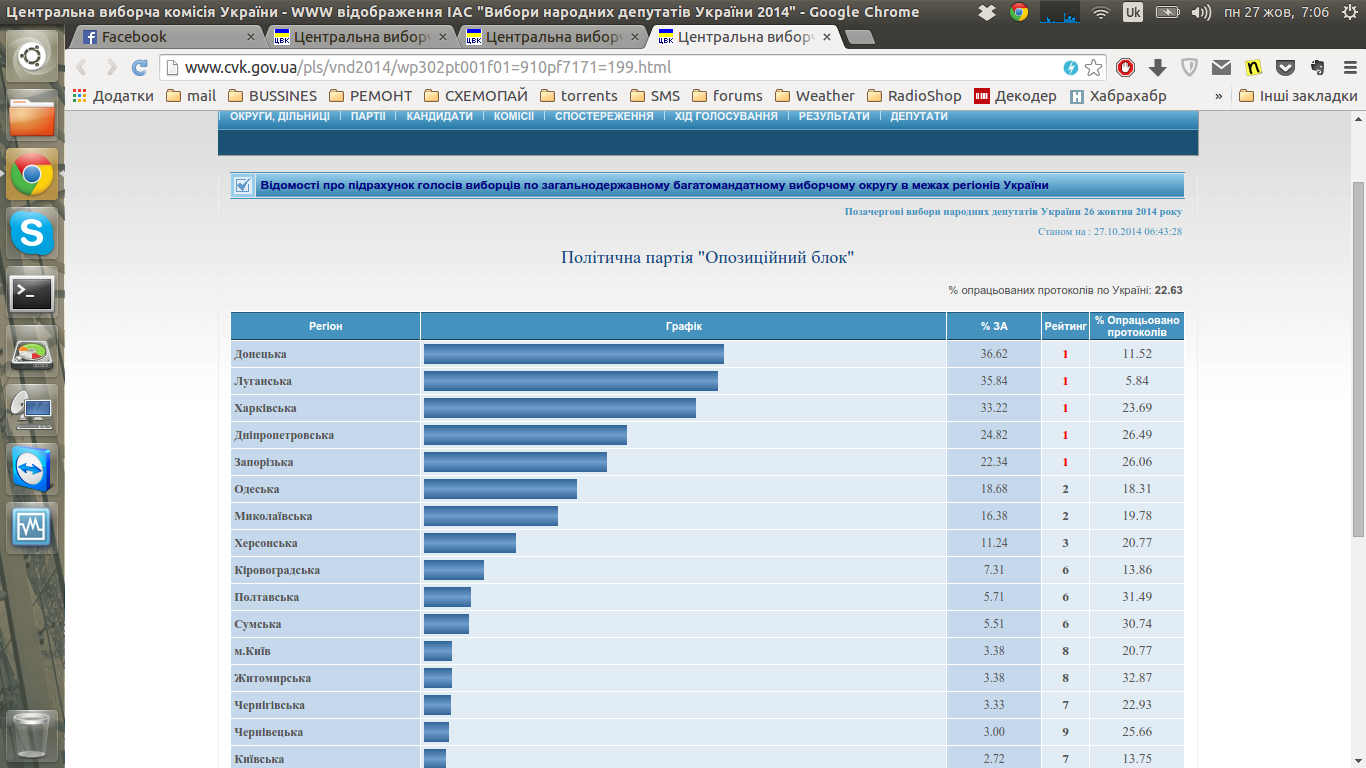
Task: Open Skype from the Ubuntu launcher
Action: [32, 234]
